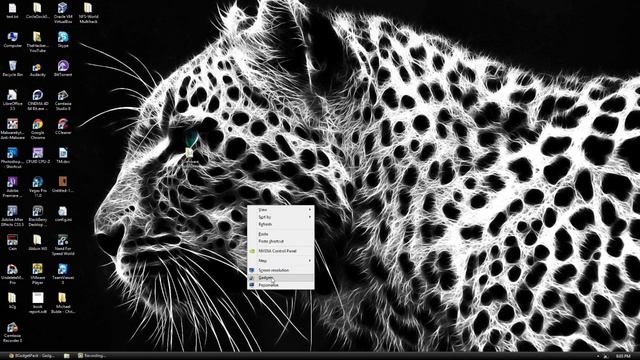Open the Cain desktop shortcut
Viewport: 640px width, 360px height.
(x=13, y=243)
